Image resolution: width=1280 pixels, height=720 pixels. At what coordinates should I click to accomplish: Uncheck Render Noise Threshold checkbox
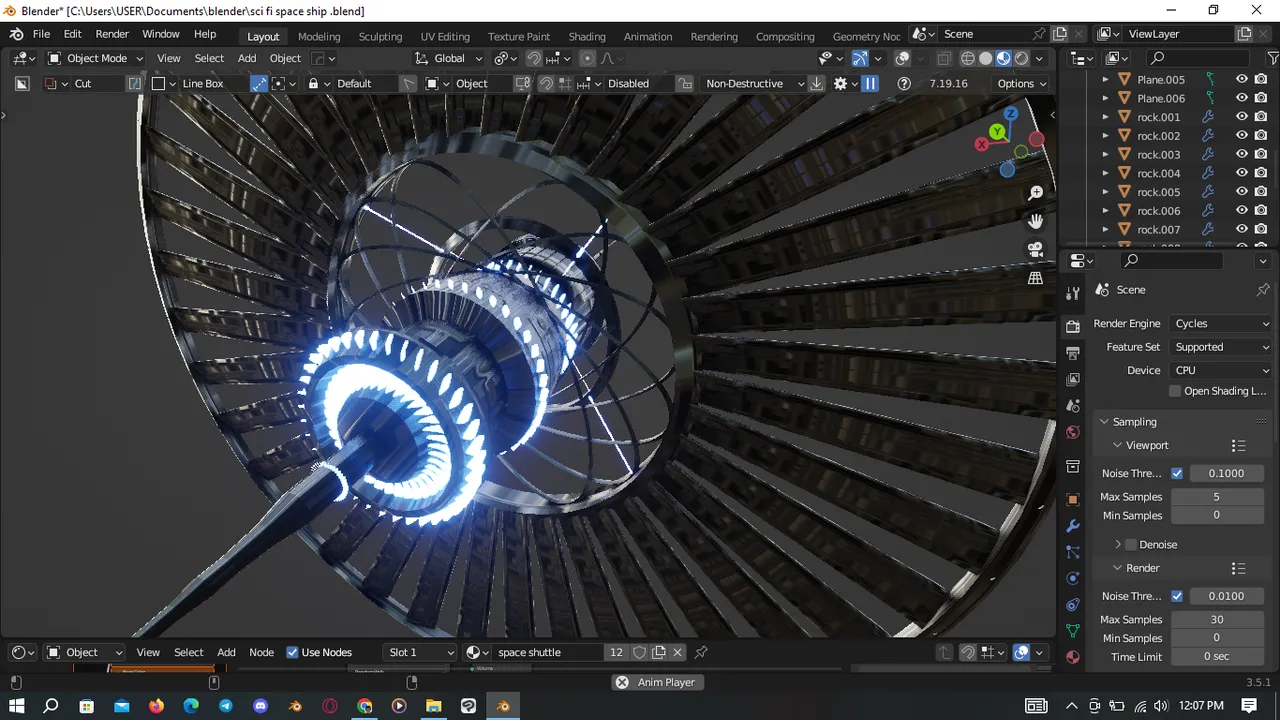coord(1177,596)
